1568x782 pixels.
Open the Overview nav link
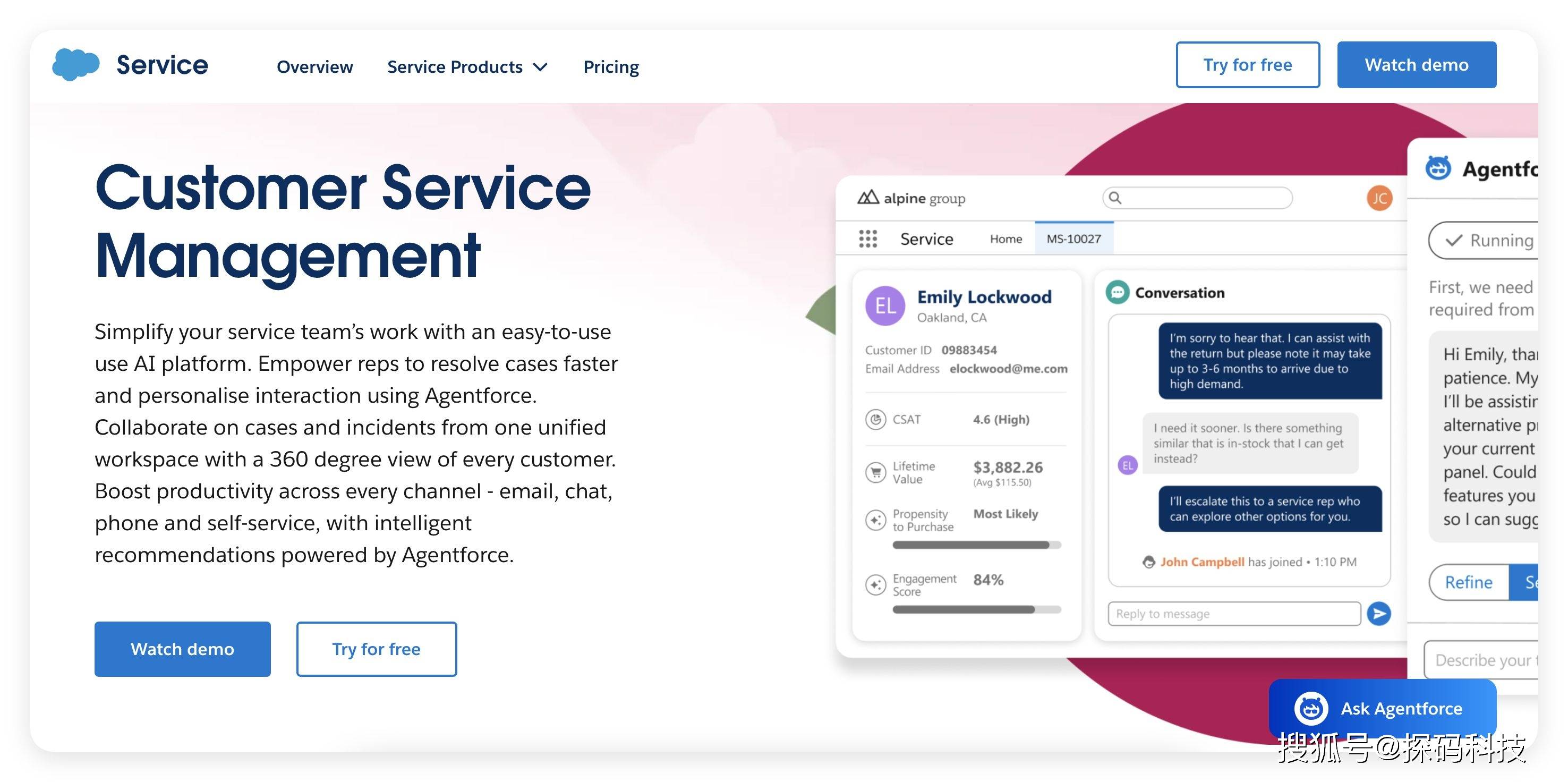(314, 66)
